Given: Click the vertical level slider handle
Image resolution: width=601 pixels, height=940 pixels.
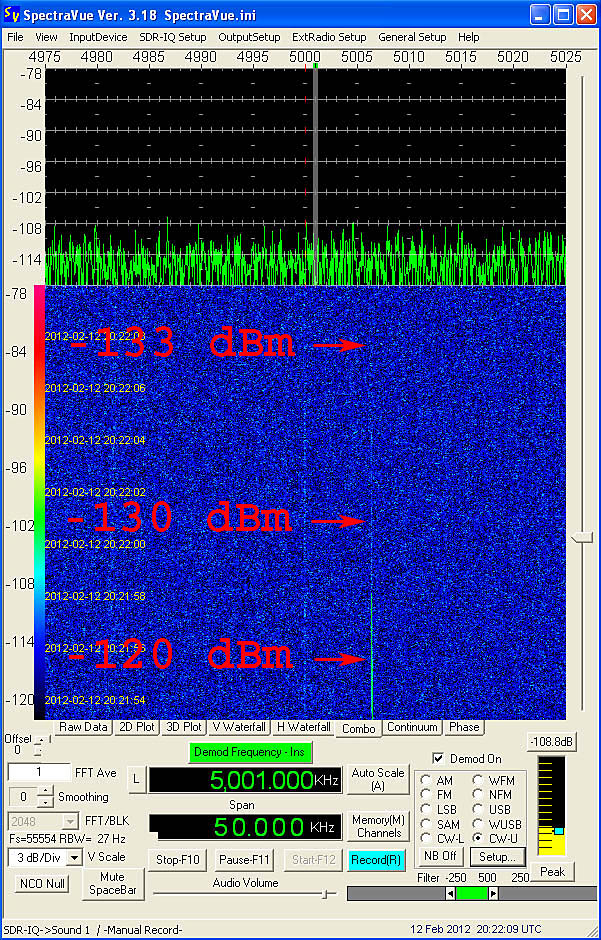Looking at the screenshot, I should 581,537.
